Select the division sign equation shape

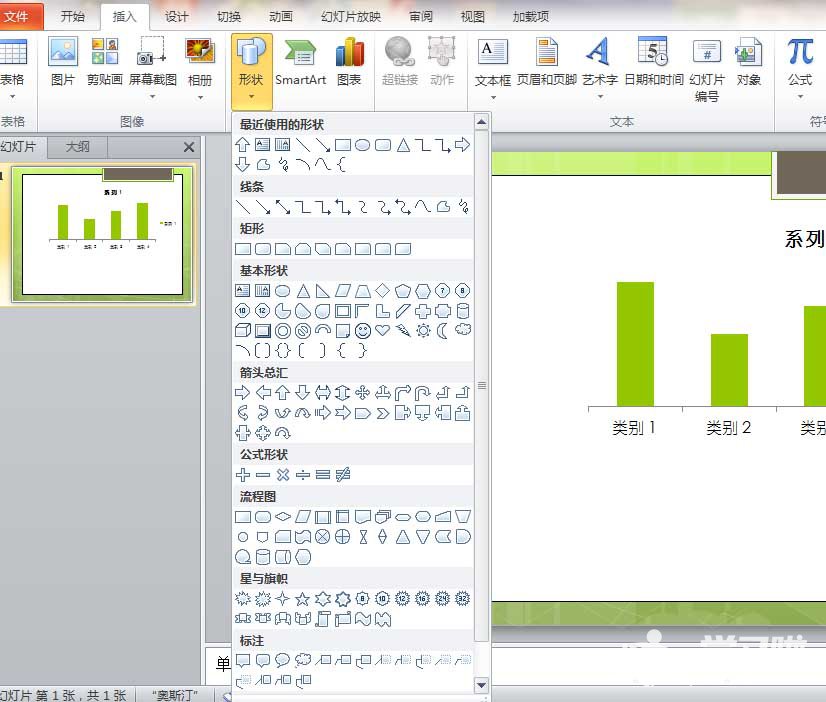coord(303,475)
